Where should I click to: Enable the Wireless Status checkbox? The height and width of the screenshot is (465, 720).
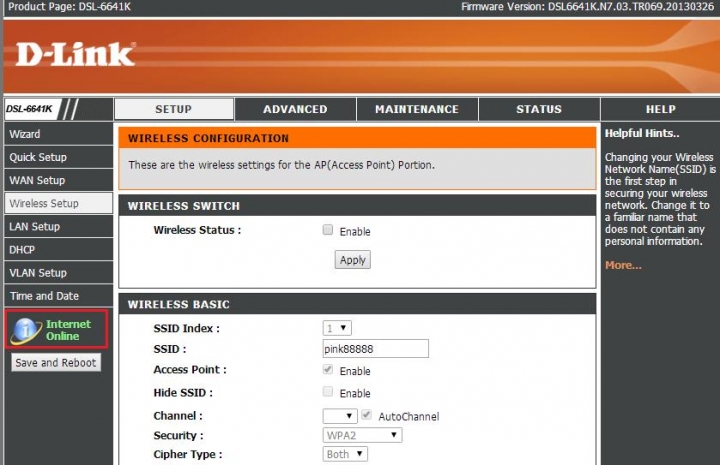pos(327,230)
